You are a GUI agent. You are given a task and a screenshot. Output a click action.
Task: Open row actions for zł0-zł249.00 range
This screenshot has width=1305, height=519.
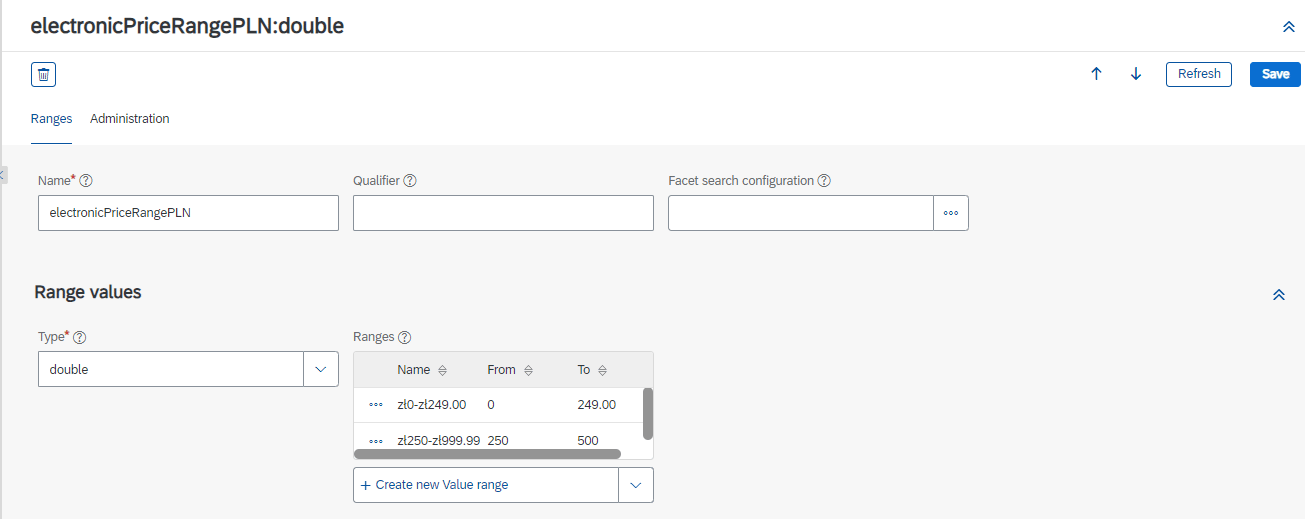coord(376,405)
